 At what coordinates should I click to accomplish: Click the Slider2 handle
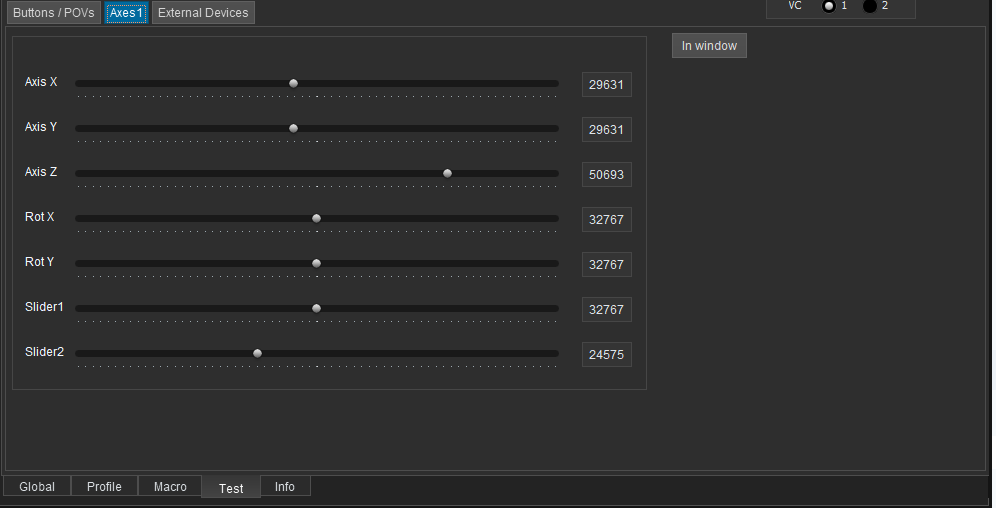click(x=257, y=354)
